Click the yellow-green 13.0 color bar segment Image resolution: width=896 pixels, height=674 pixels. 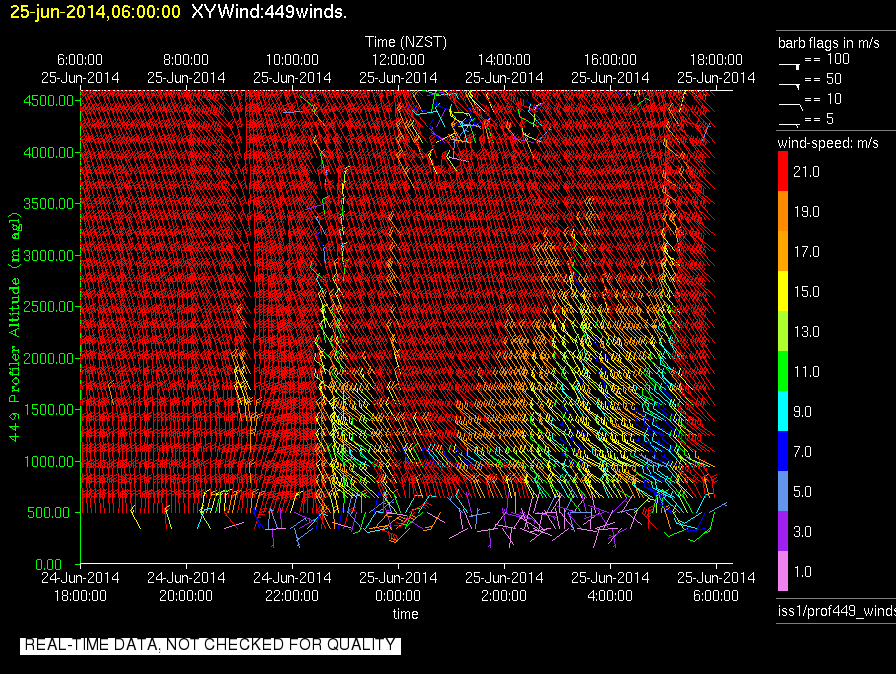[x=783, y=331]
